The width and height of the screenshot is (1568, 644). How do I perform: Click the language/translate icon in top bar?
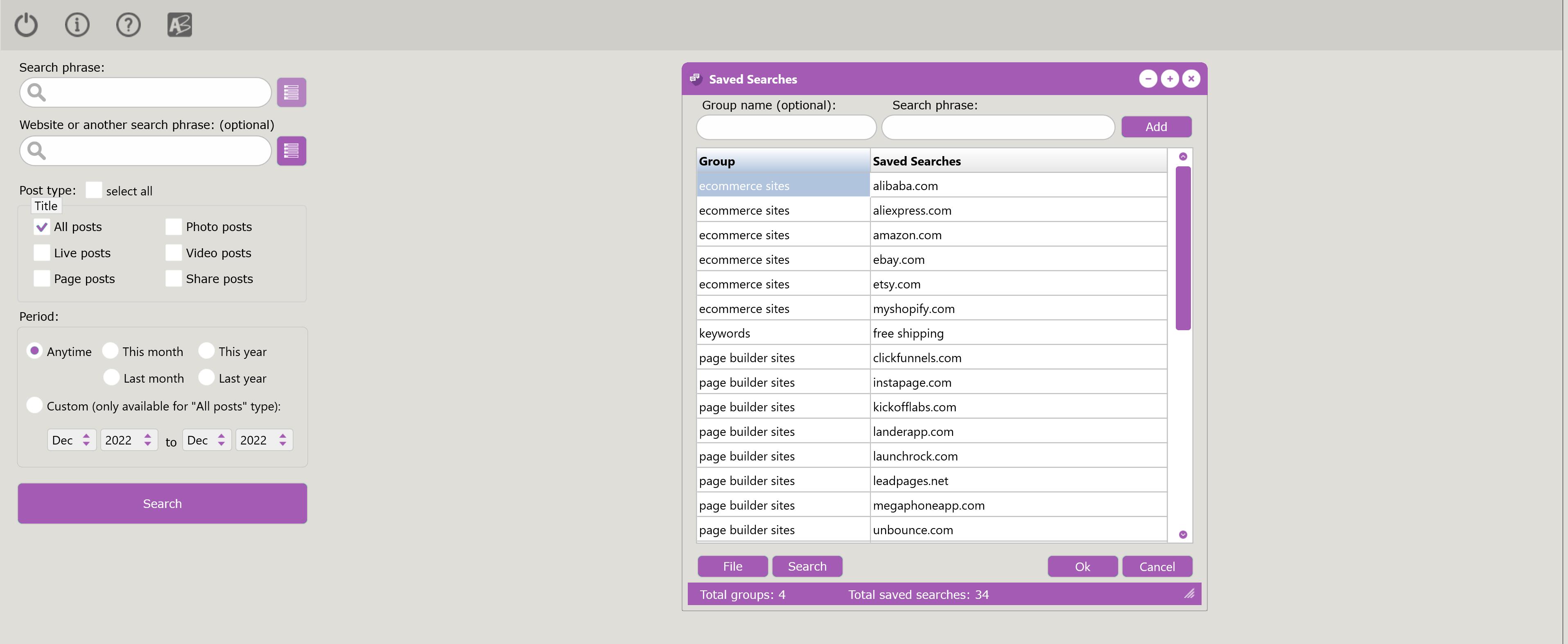click(180, 25)
